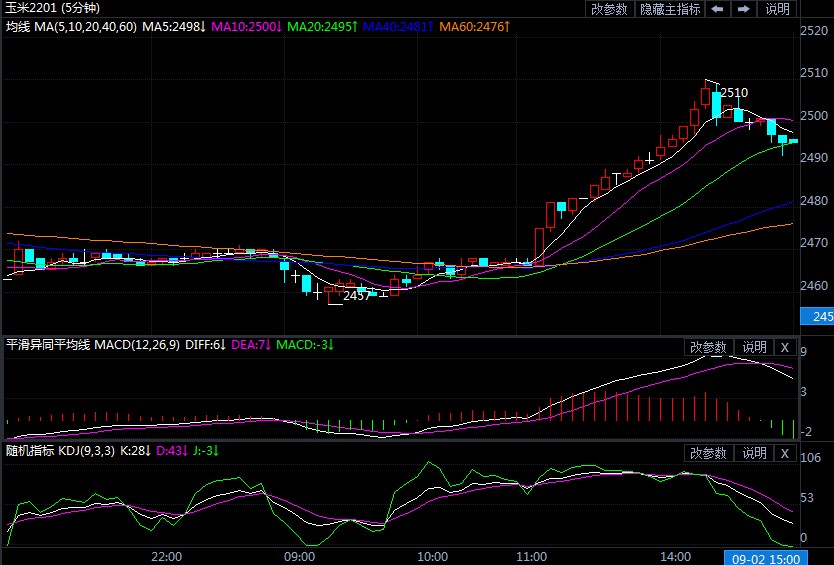Open MACD panel 说明 description
The height and width of the screenshot is (565, 834).
[754, 347]
